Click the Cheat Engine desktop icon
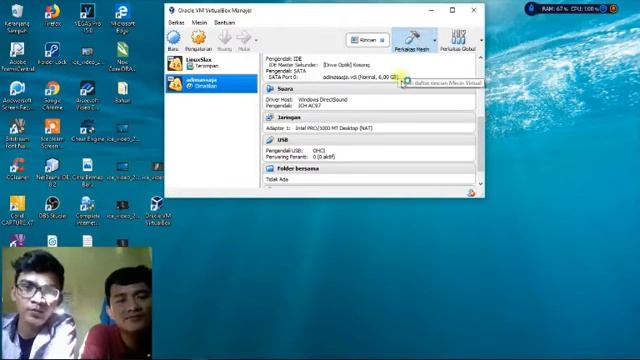 87,130
